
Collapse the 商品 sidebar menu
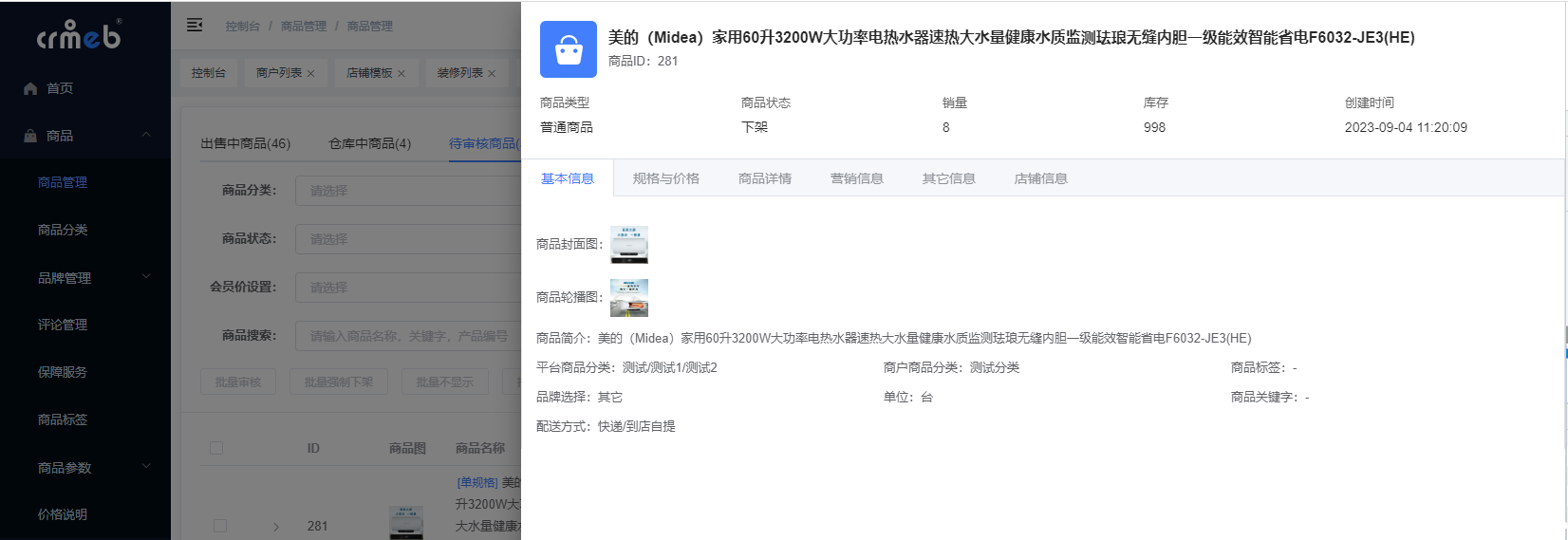(146, 135)
